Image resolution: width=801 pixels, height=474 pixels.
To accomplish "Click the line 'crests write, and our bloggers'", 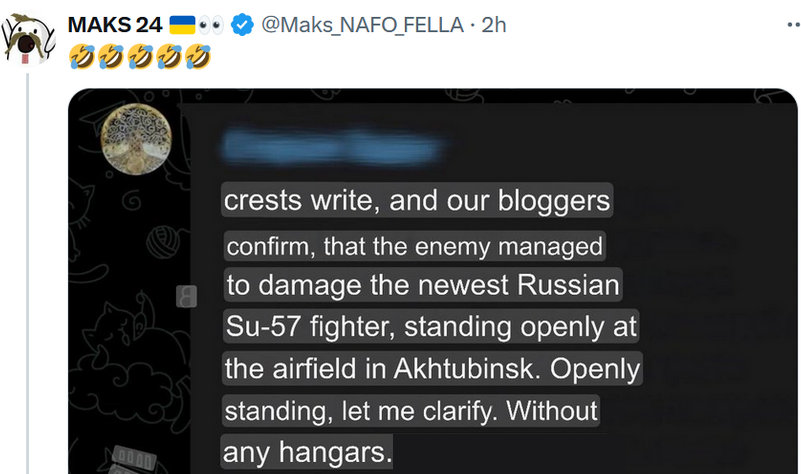I will pos(416,201).
